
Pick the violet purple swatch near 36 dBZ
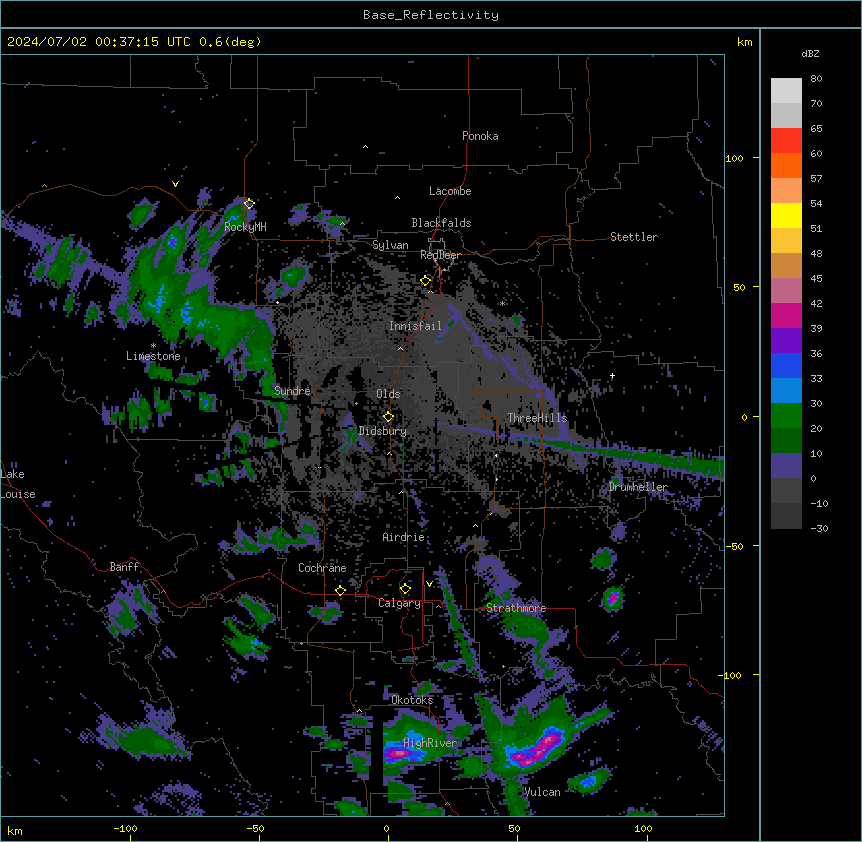(786, 341)
